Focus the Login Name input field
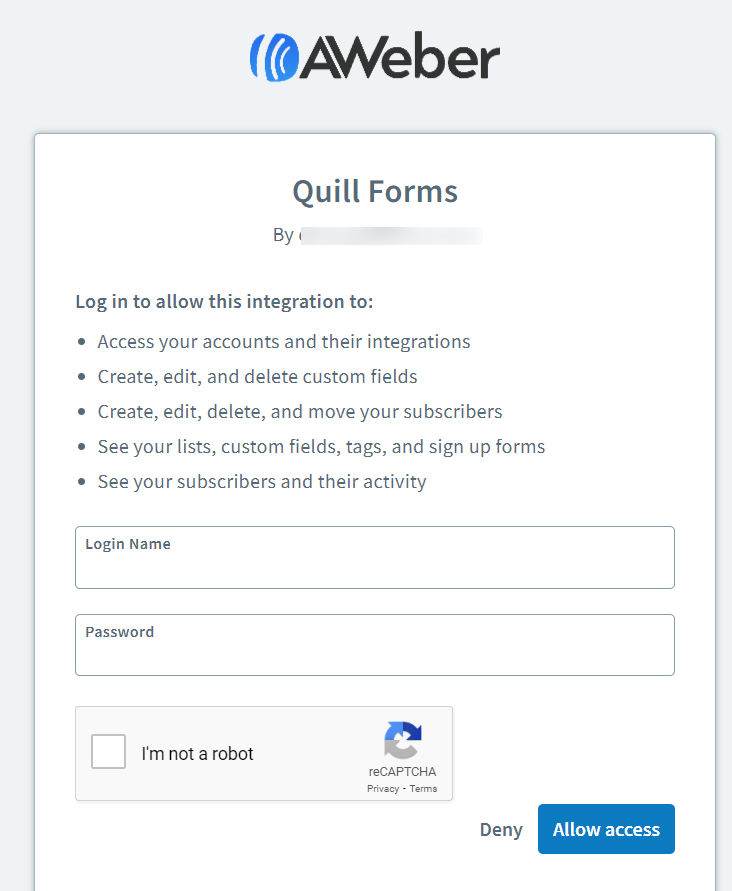Viewport: 732px width, 891px height. click(375, 557)
